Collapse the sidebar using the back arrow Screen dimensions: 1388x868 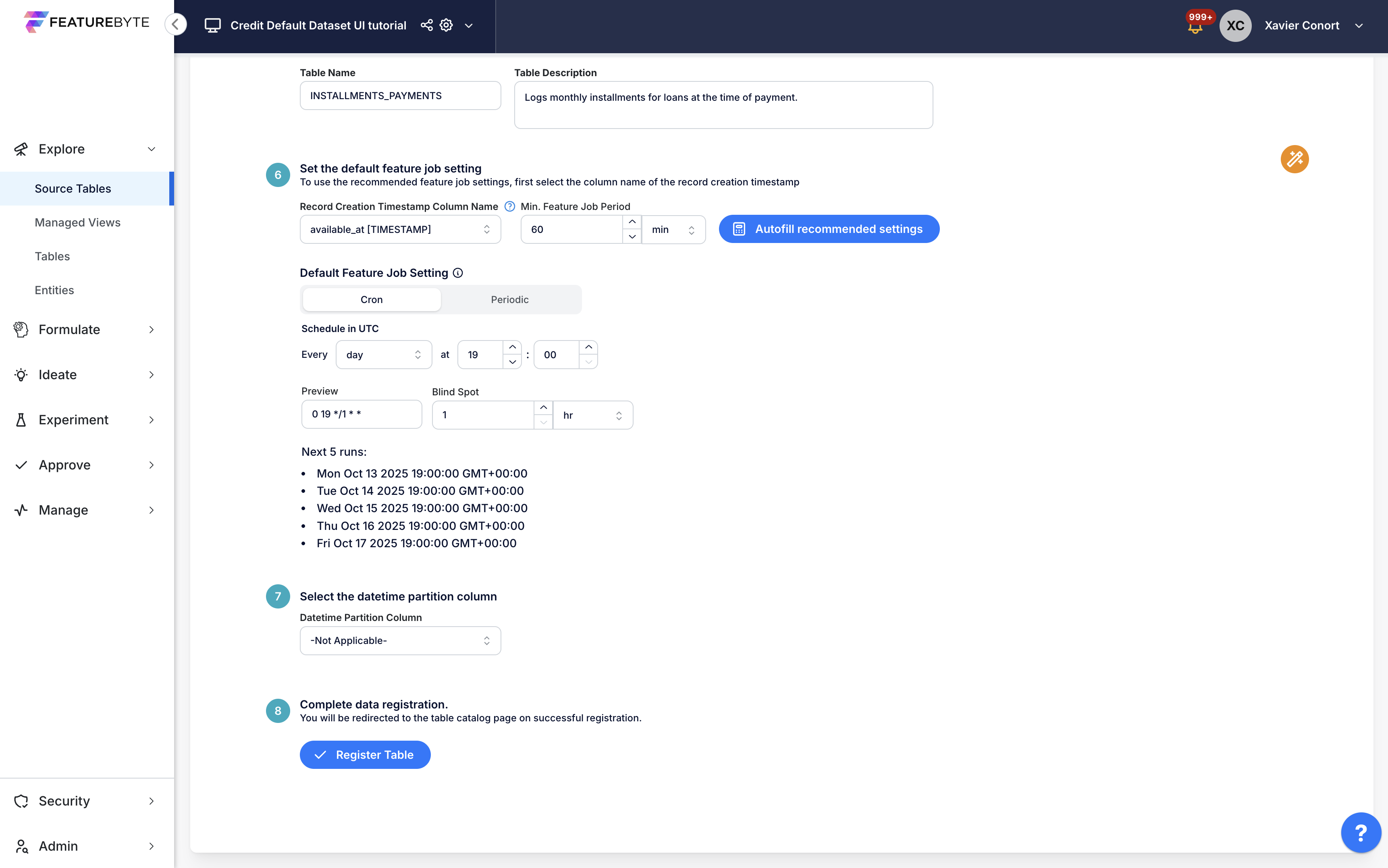176,24
